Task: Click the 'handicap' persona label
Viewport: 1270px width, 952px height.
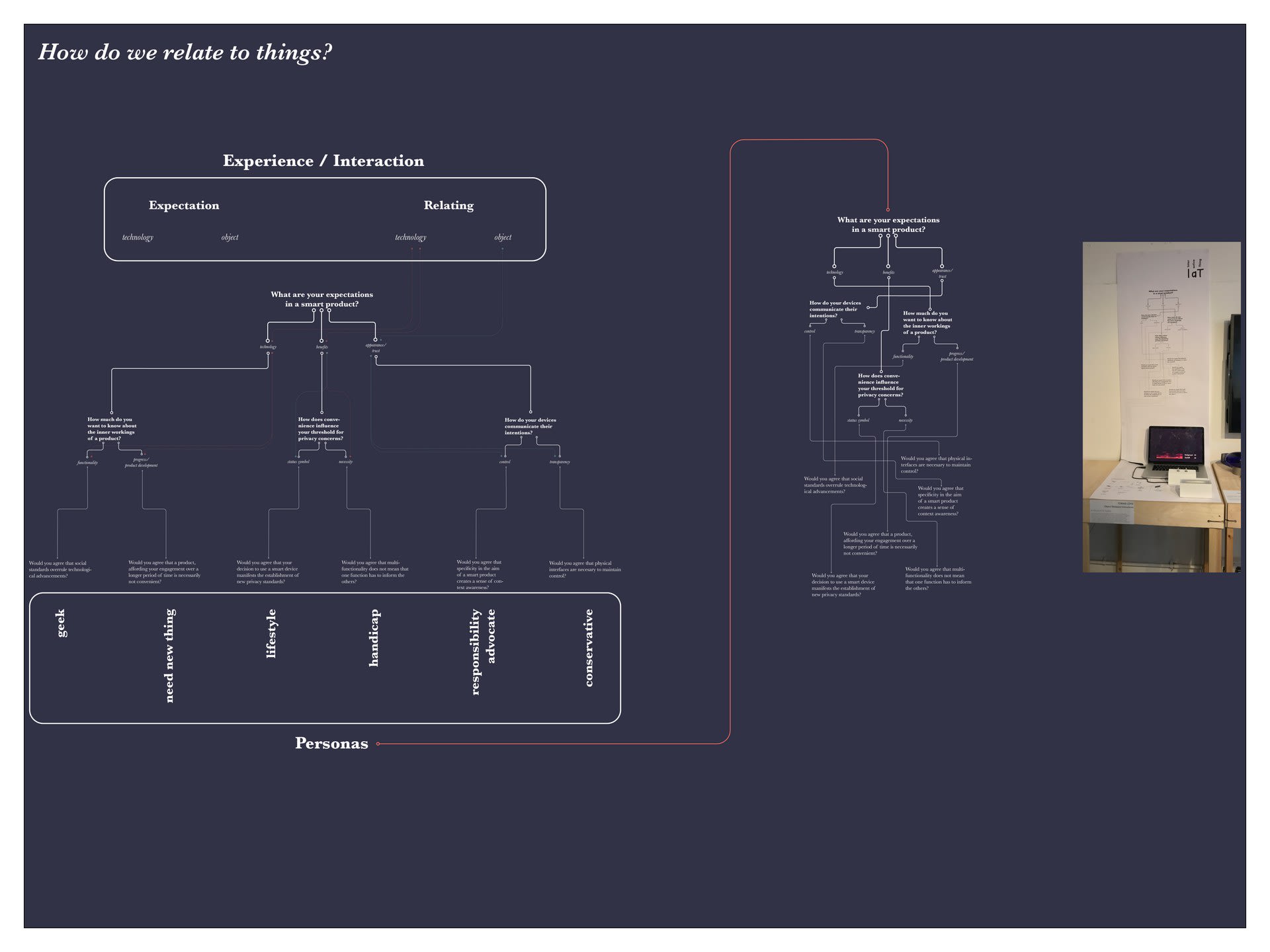Action: (x=374, y=637)
